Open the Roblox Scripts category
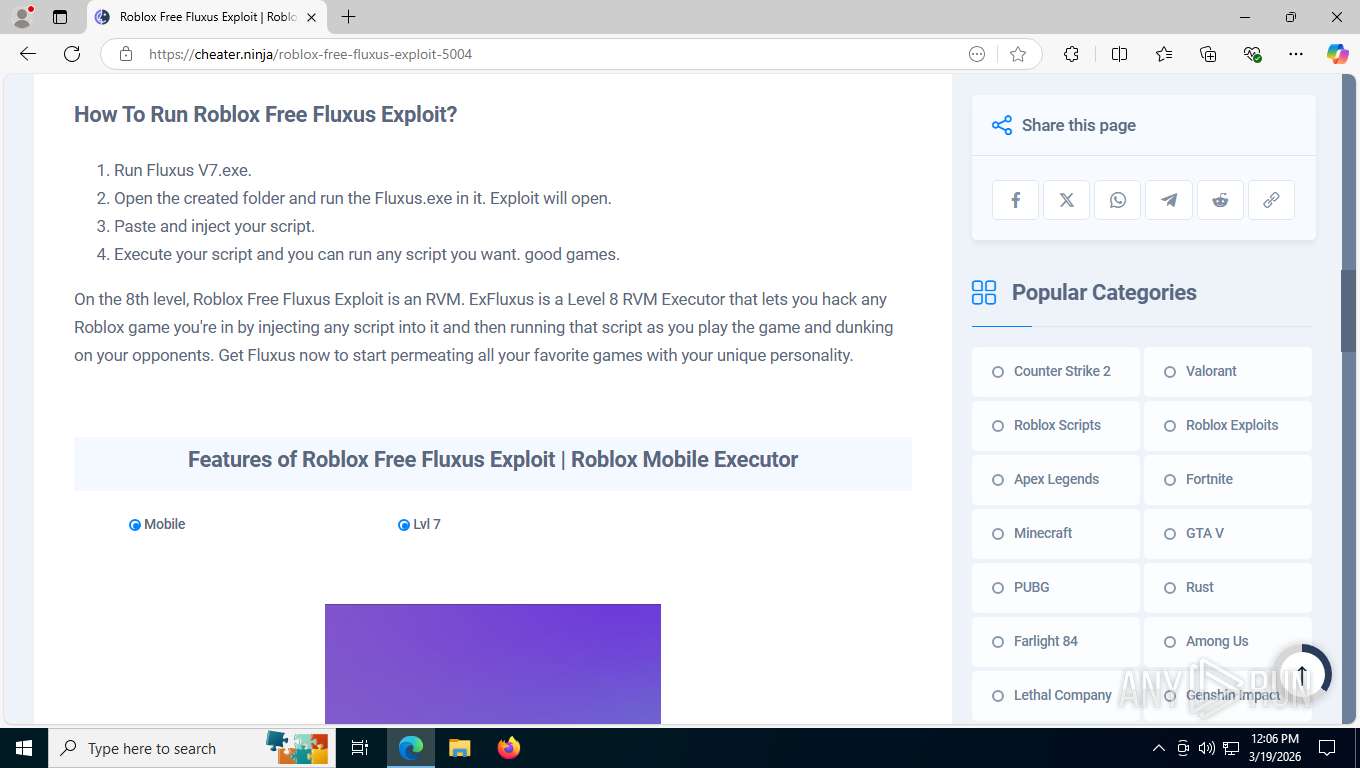 1056,425
